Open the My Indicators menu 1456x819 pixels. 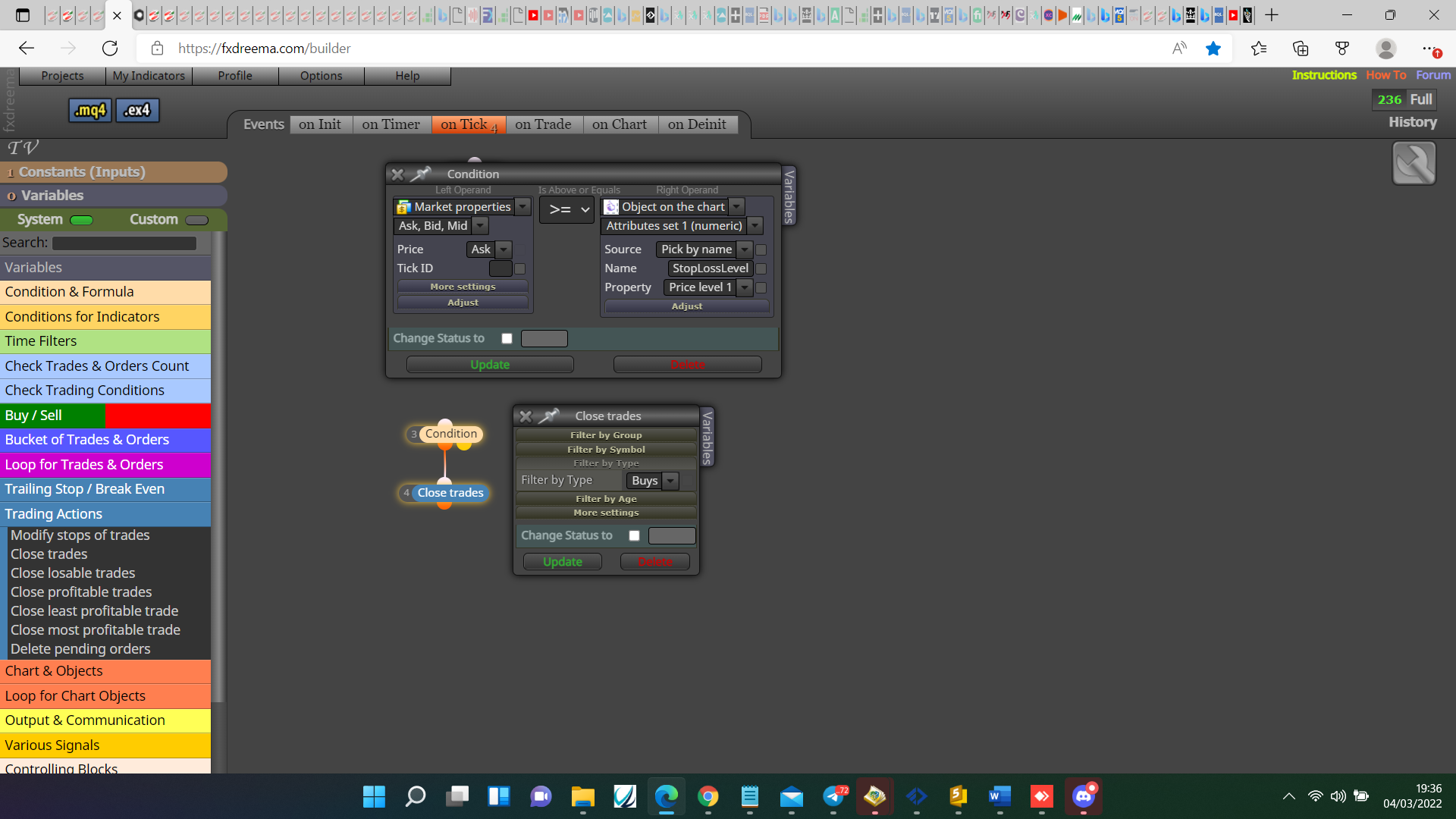(x=149, y=76)
